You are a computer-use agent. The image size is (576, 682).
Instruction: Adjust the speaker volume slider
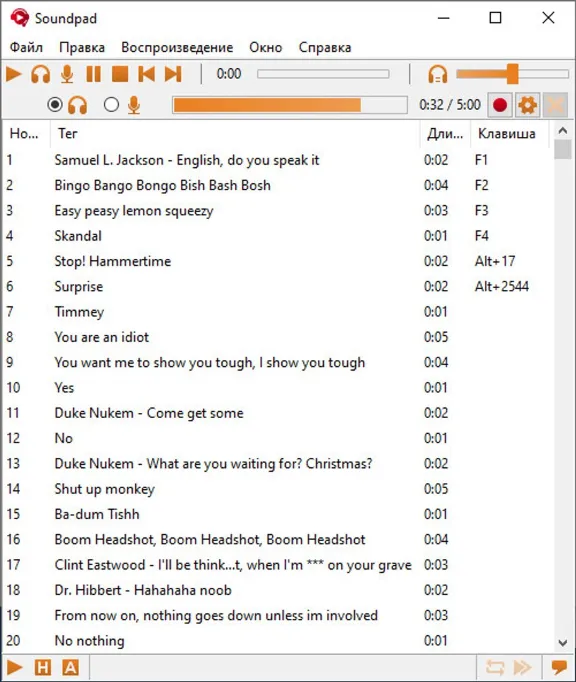tap(512, 74)
